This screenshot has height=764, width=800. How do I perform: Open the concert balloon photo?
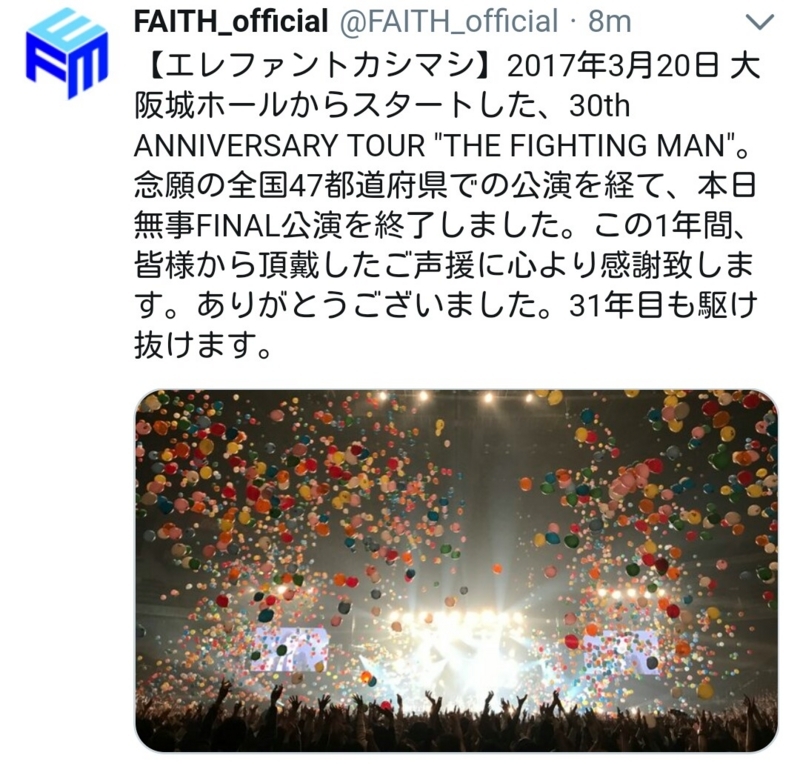(x=456, y=571)
